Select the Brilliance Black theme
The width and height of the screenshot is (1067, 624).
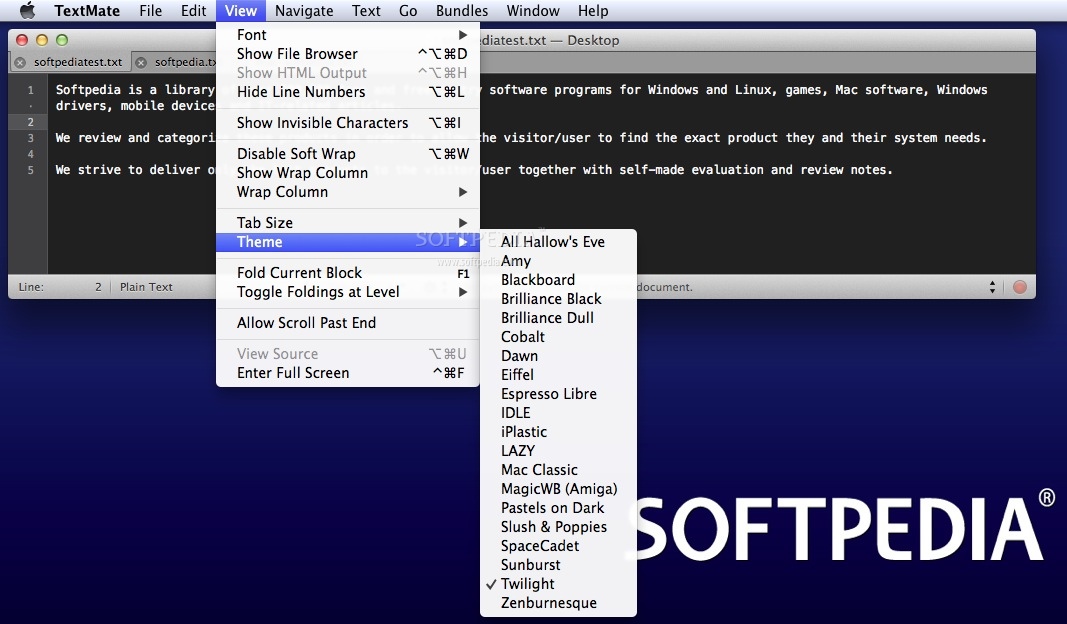point(558,299)
